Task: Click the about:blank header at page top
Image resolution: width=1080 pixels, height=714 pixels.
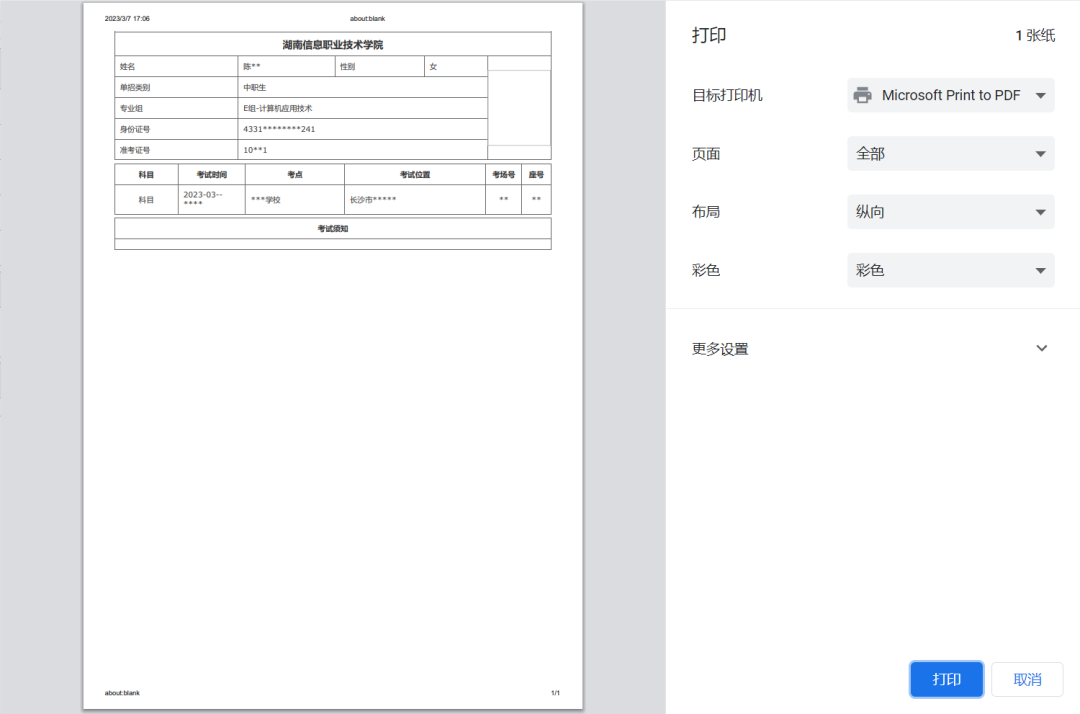Action: tap(367, 19)
